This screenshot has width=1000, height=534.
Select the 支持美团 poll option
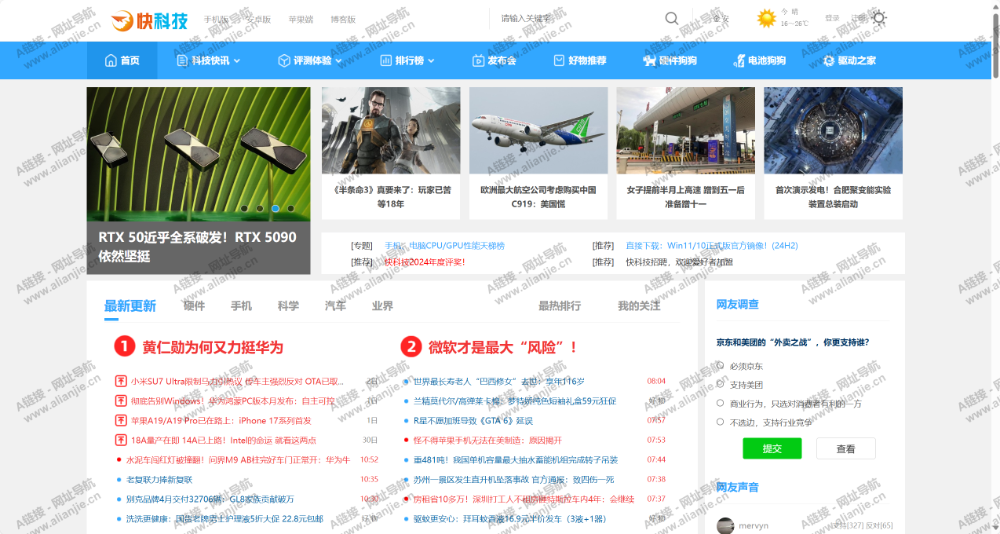pyautogui.click(x=720, y=384)
